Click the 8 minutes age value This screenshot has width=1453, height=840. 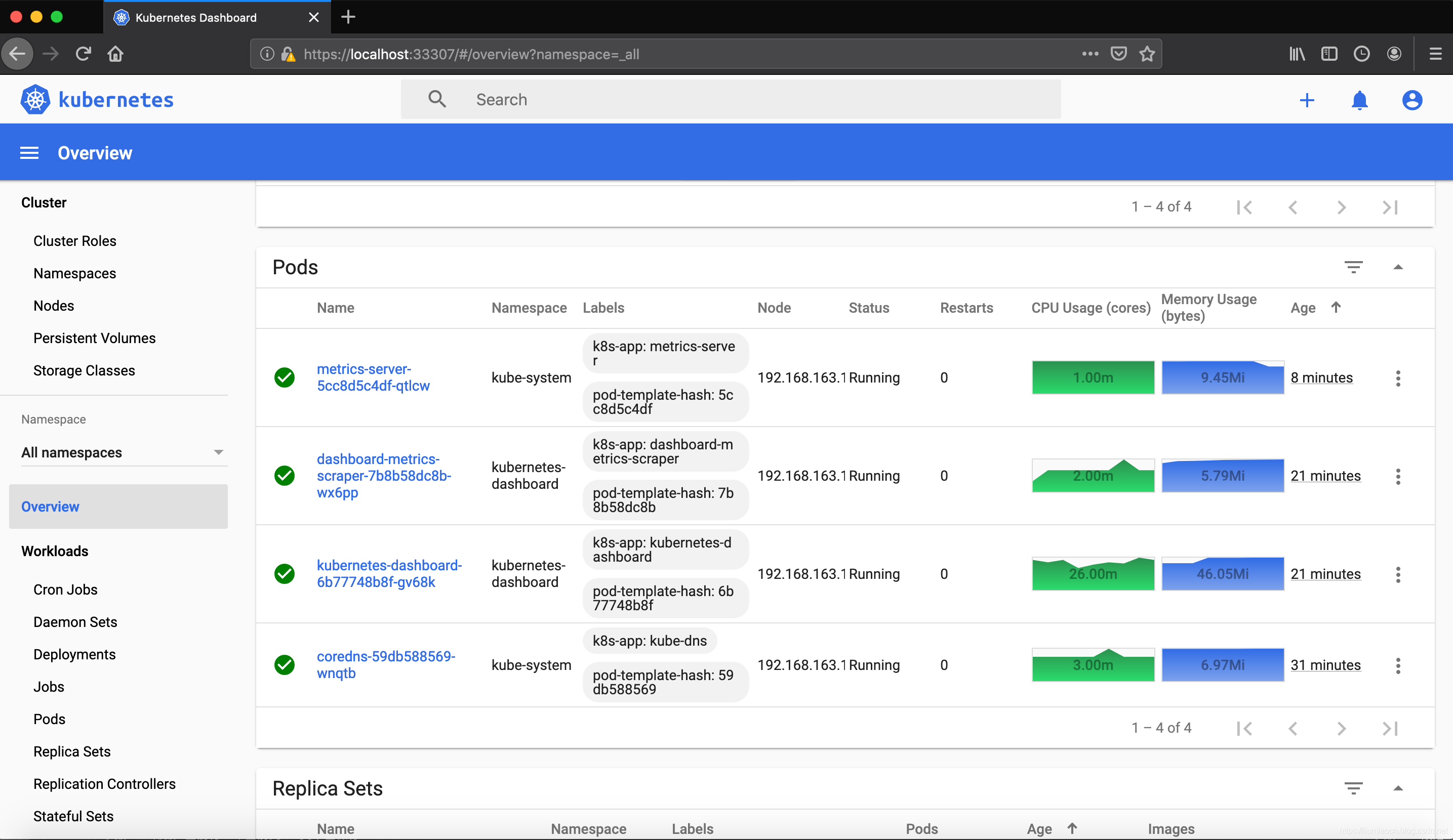pyautogui.click(x=1321, y=377)
